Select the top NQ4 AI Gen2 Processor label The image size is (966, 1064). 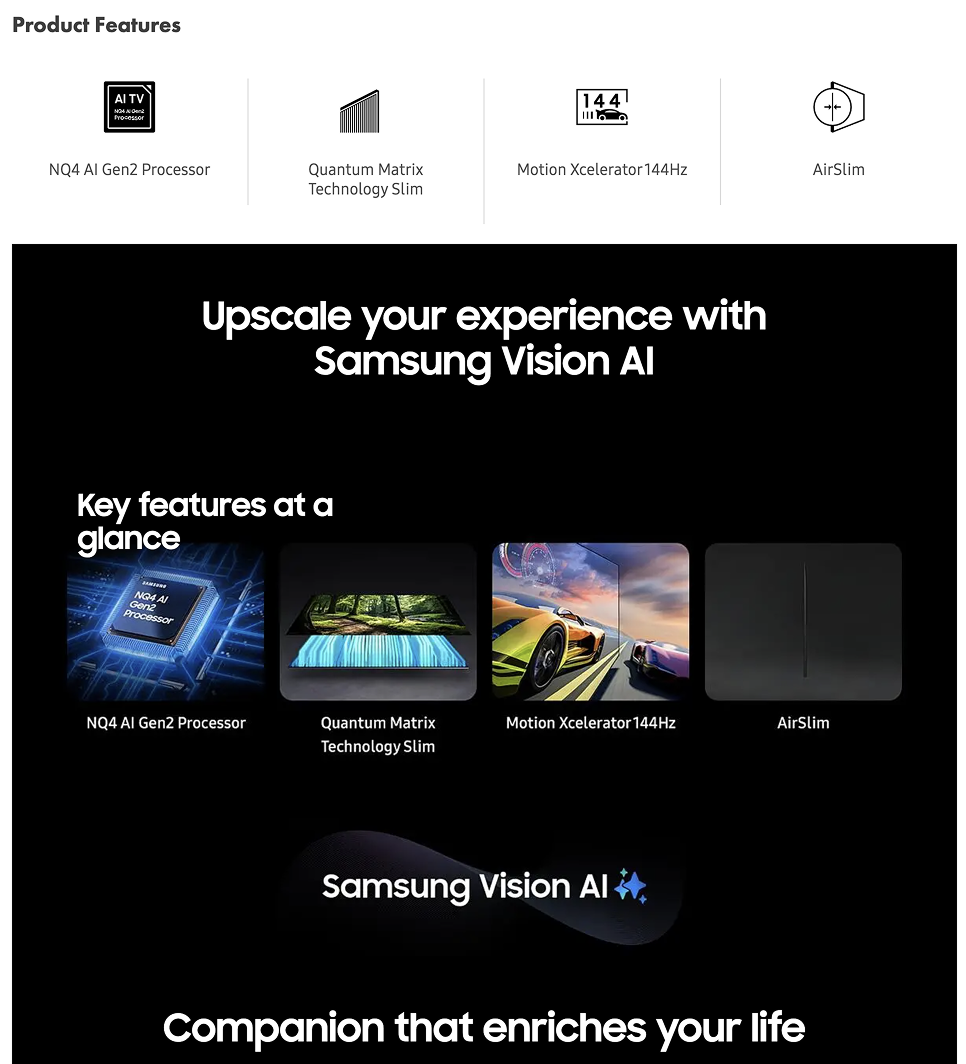pos(129,169)
